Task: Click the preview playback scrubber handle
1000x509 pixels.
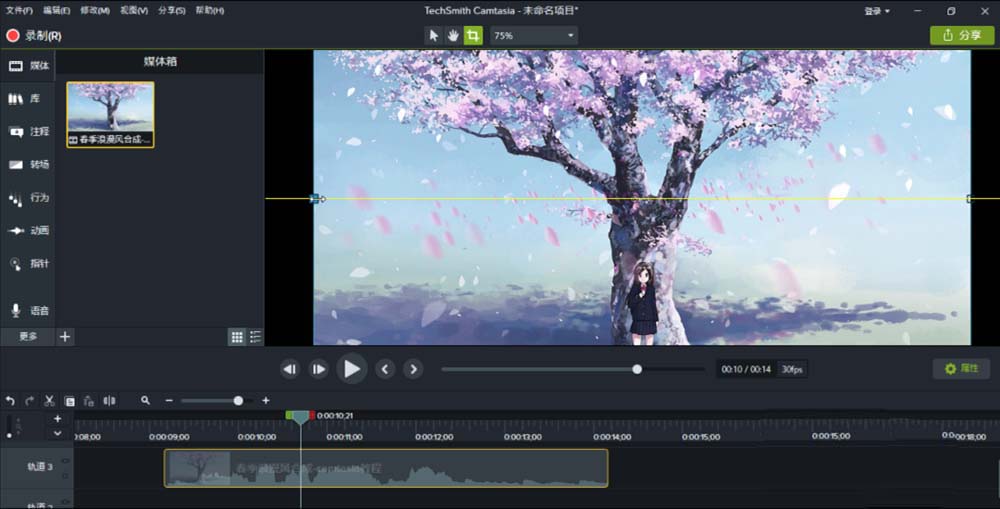Action: pyautogui.click(x=636, y=369)
